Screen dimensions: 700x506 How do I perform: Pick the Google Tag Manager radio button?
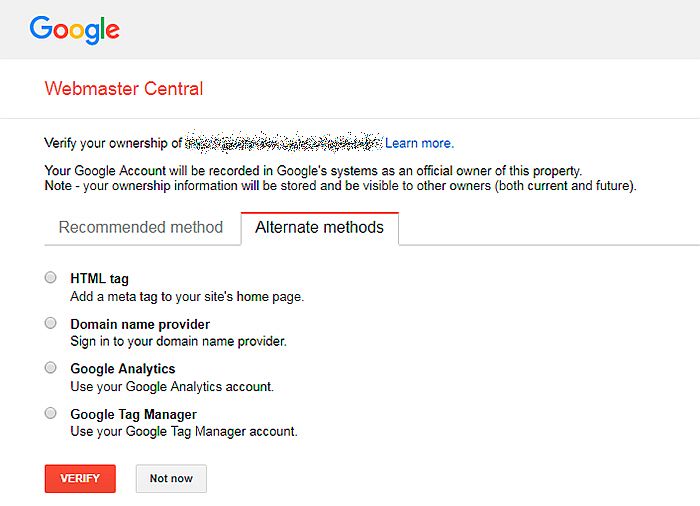click(x=51, y=413)
